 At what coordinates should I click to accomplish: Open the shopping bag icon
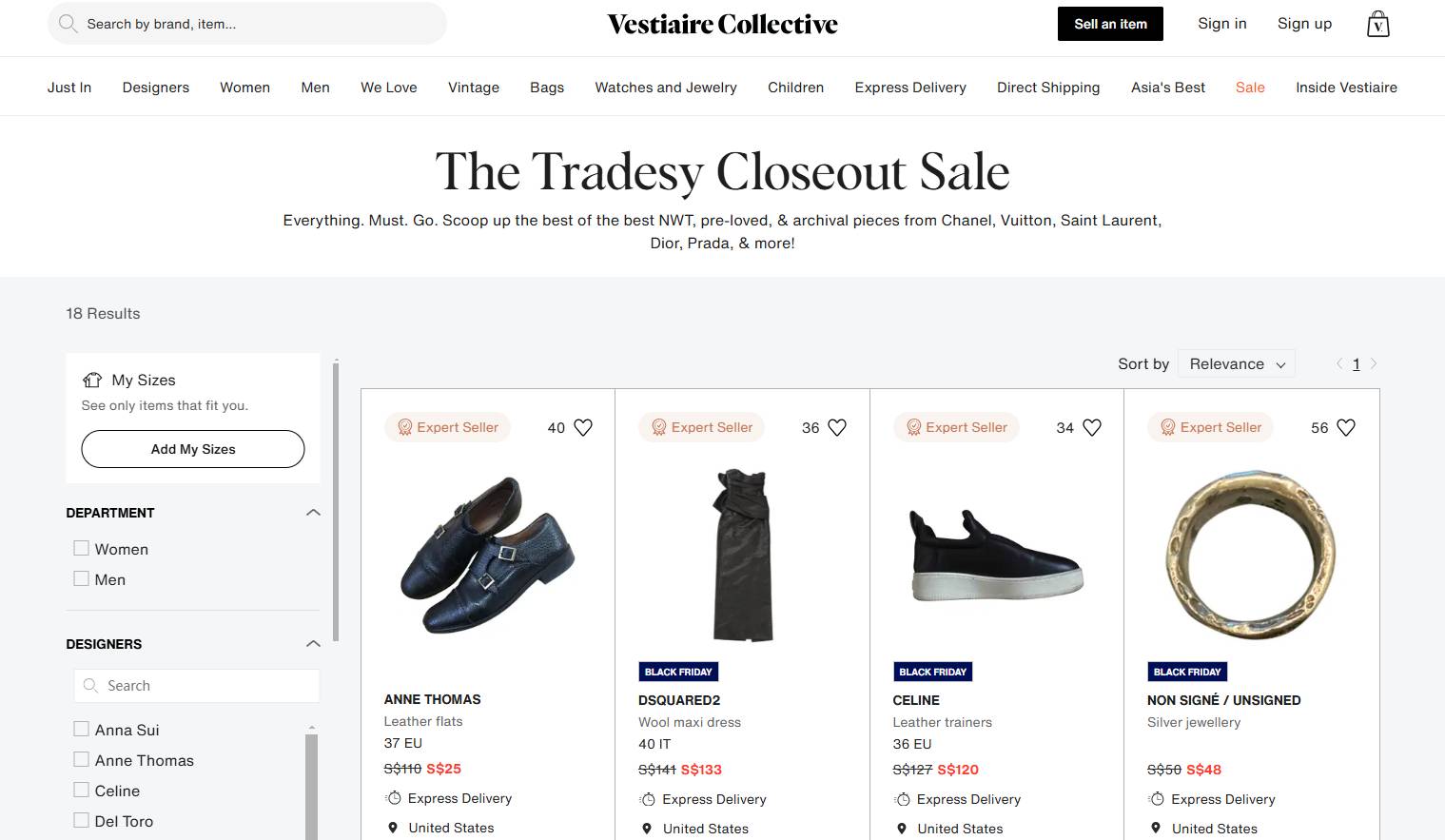click(x=1377, y=24)
